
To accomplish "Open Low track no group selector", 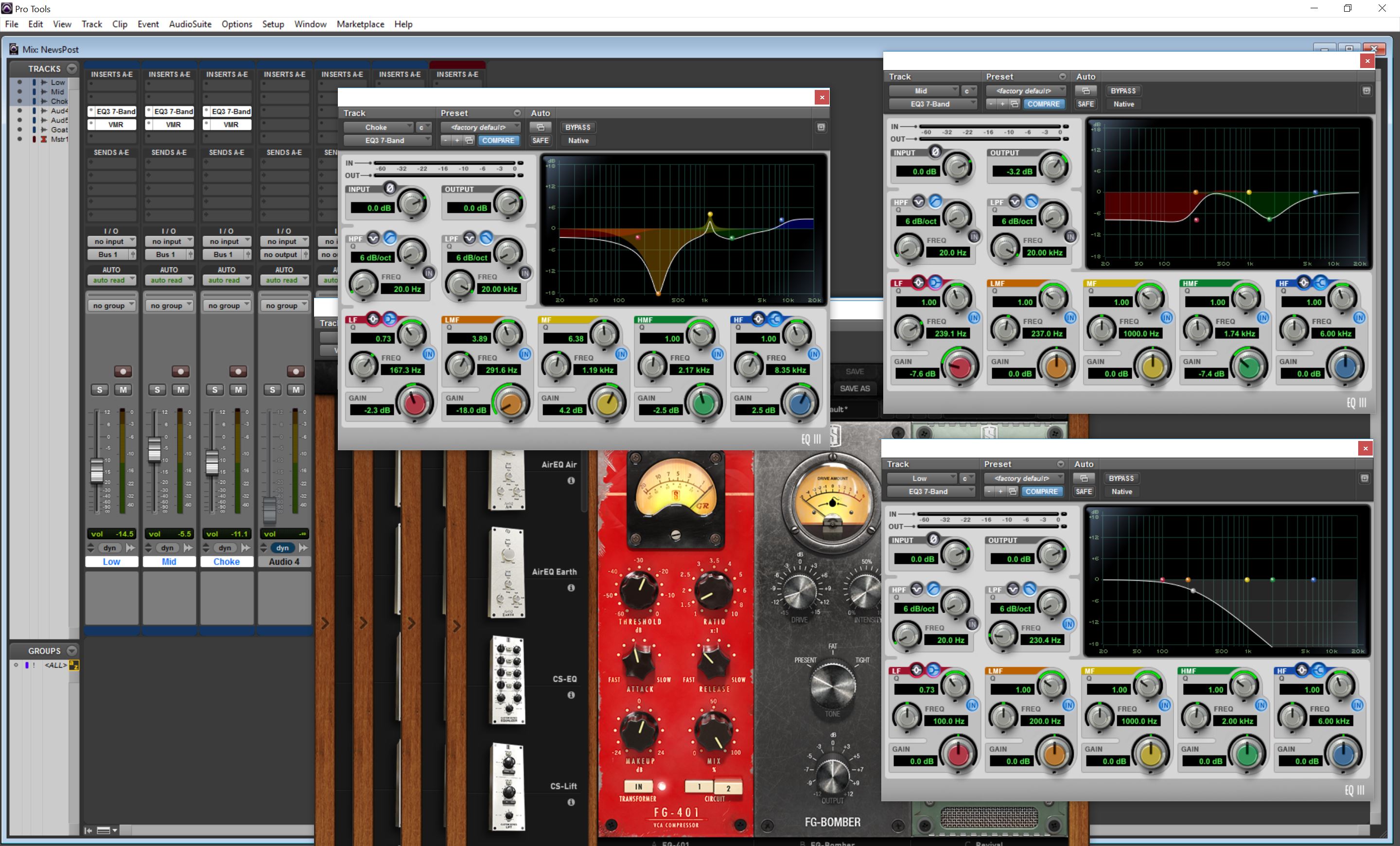I will (111, 306).
